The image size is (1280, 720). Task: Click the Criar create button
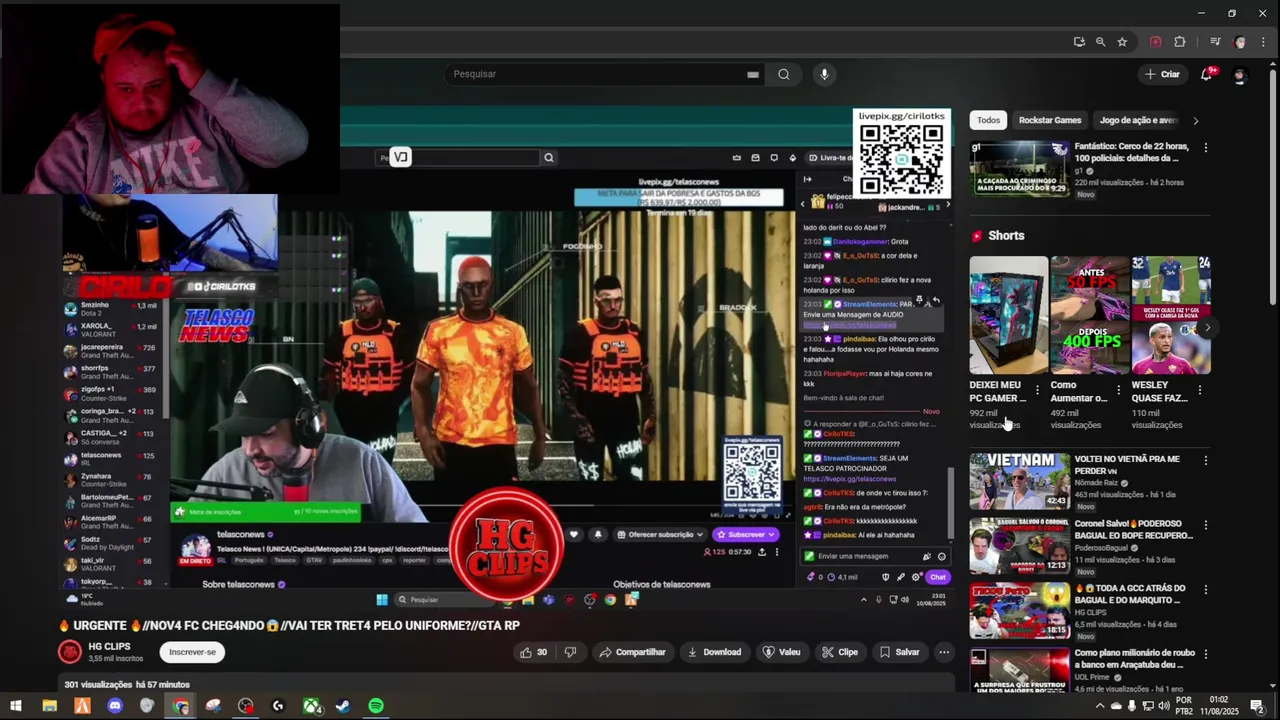1162,74
